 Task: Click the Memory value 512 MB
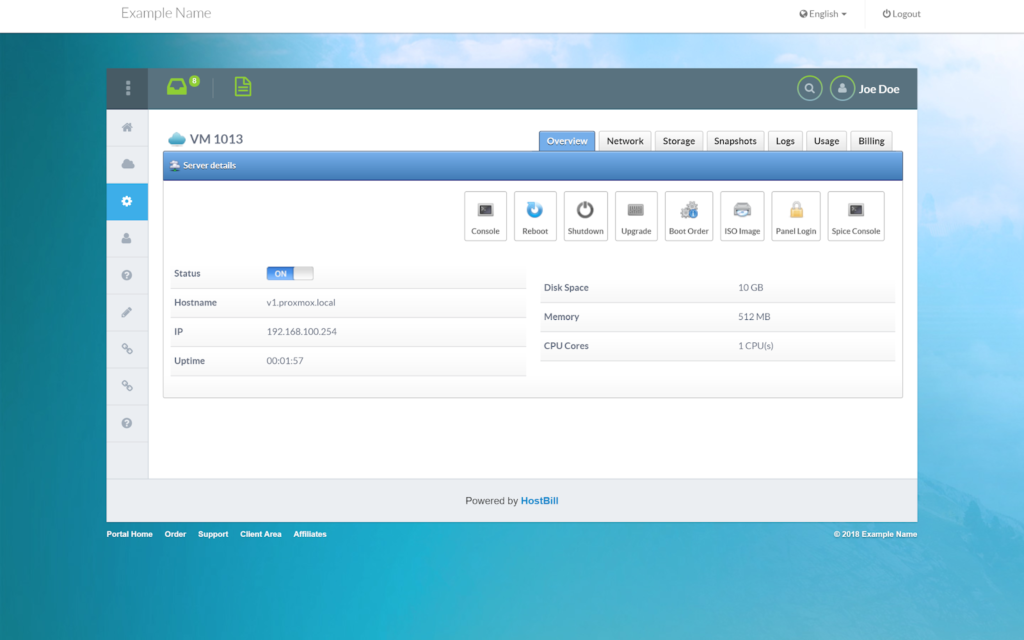tap(754, 317)
